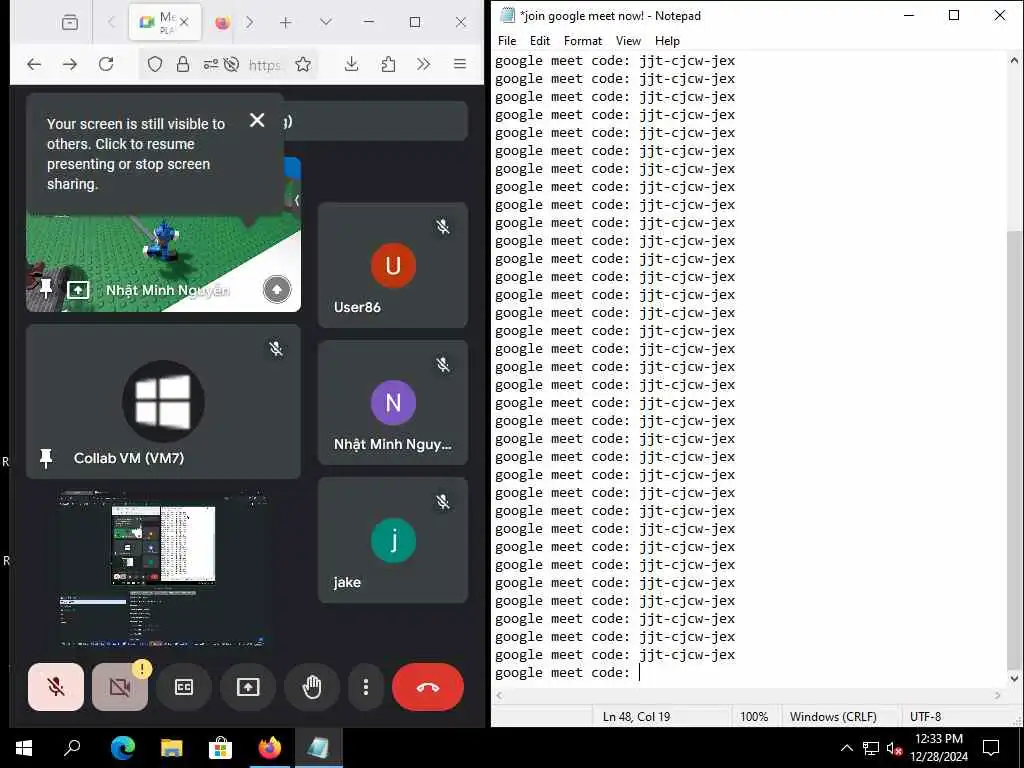The height and width of the screenshot is (768, 1024).
Task: Show hidden system tray icons
Action: click(x=846, y=748)
